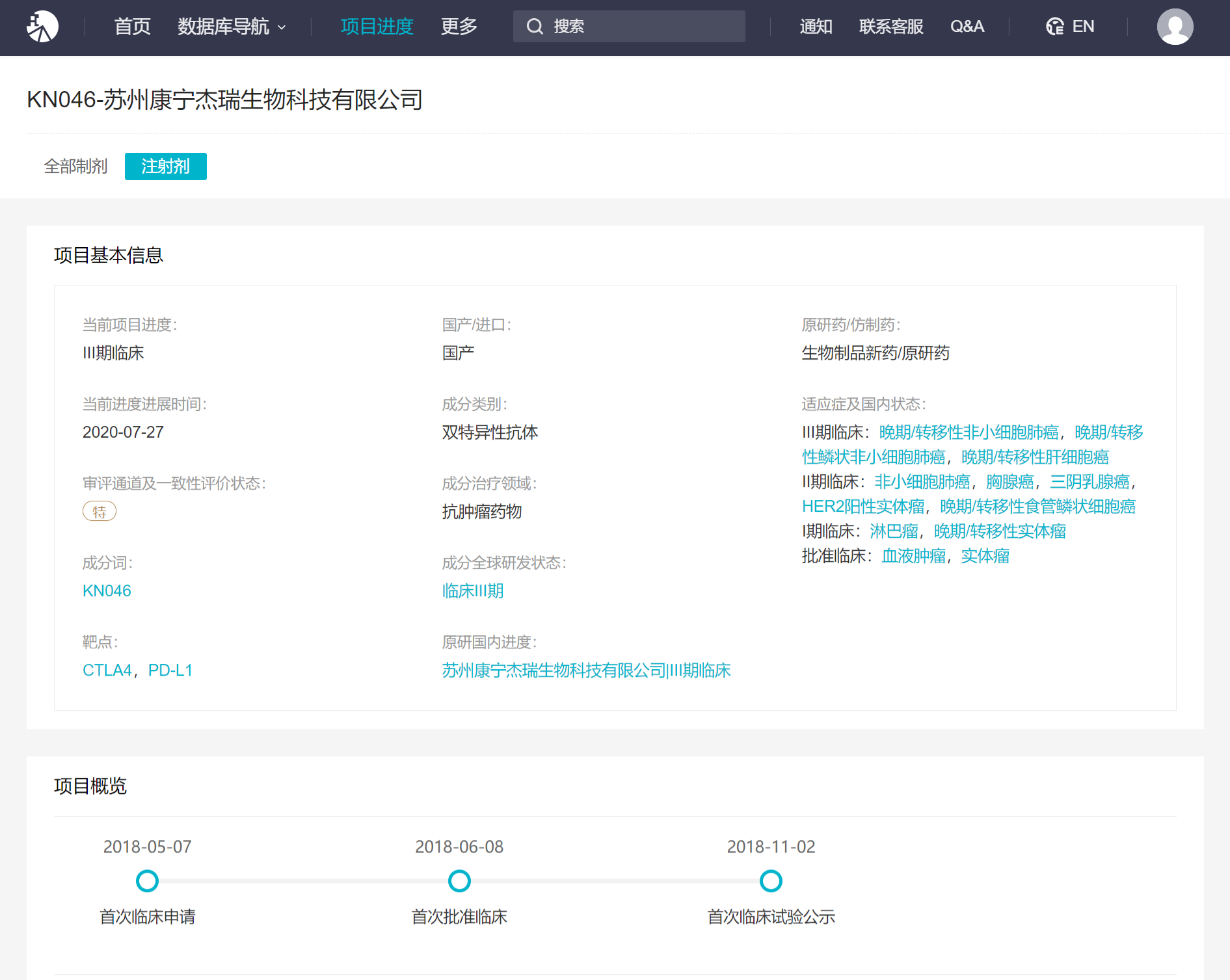
Task: Expand the 数据库导航 dropdown
Action: point(232,27)
